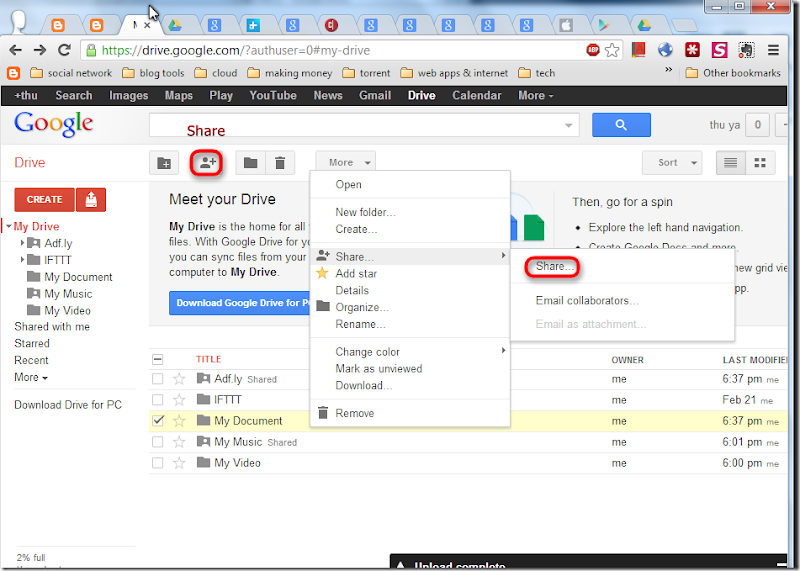Click the Drive search input field
This screenshot has height=571, width=800.
[364, 125]
